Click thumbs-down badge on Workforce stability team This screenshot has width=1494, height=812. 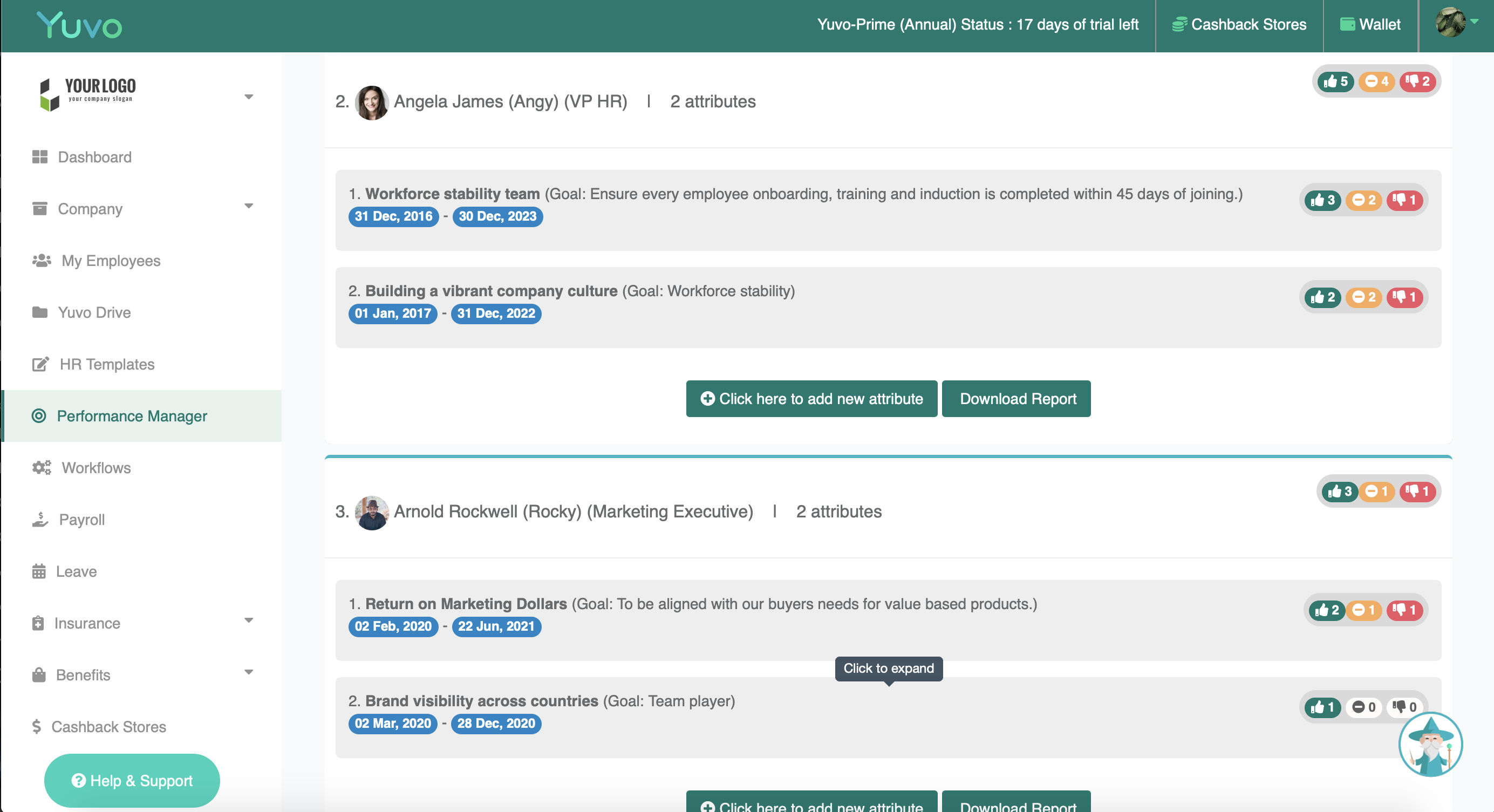[1404, 200]
